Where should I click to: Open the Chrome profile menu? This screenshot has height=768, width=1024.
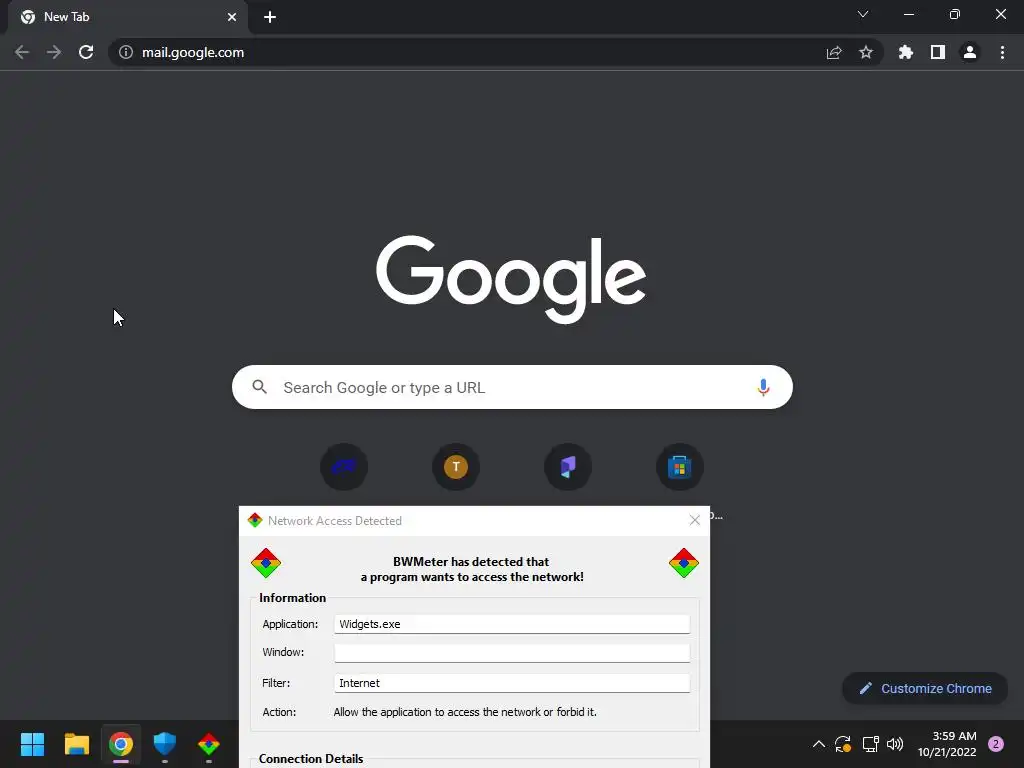(x=970, y=52)
